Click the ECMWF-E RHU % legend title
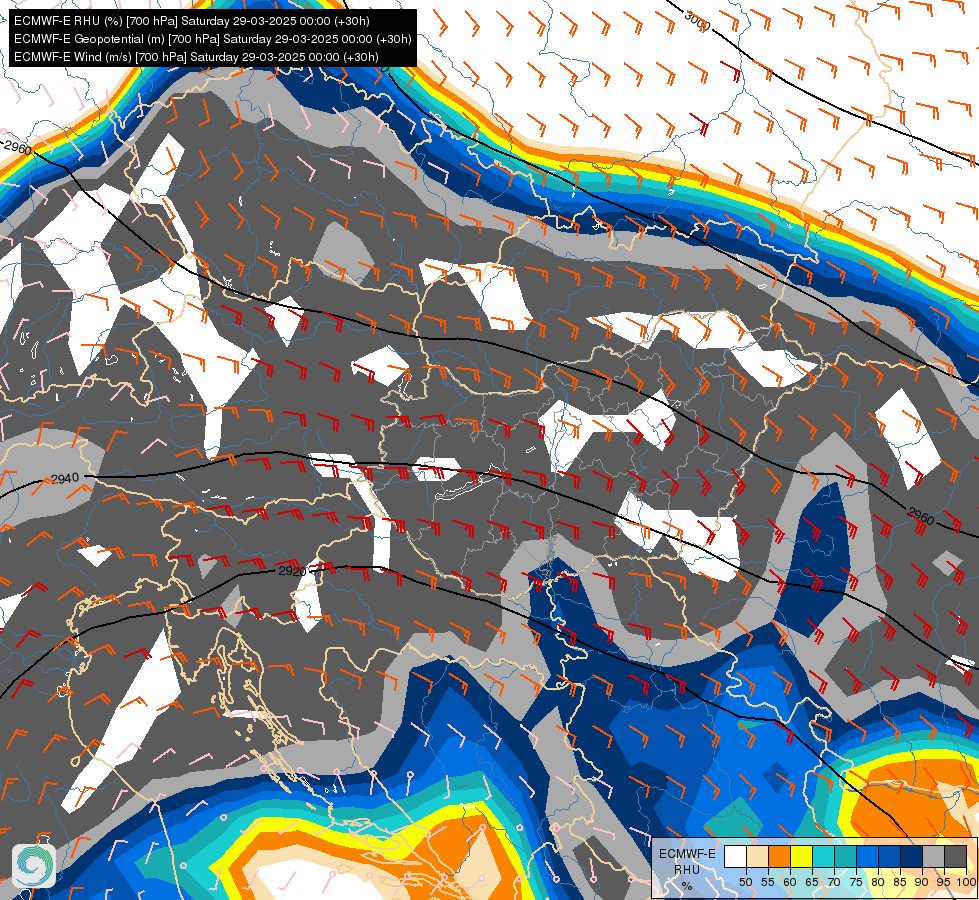Viewport: 979px width, 900px height. 687,870
